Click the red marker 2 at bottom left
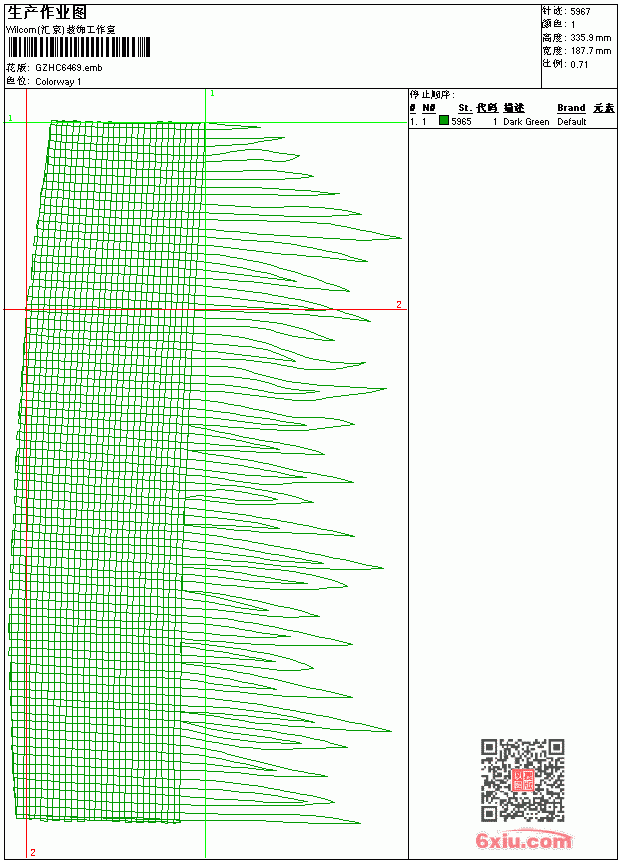The width and height of the screenshot is (620, 860). tap(33, 852)
